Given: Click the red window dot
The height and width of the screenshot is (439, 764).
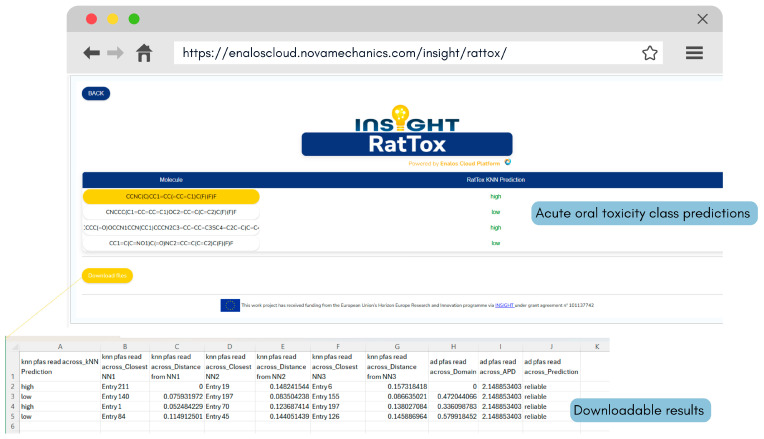Looking at the screenshot, I should coord(91,19).
